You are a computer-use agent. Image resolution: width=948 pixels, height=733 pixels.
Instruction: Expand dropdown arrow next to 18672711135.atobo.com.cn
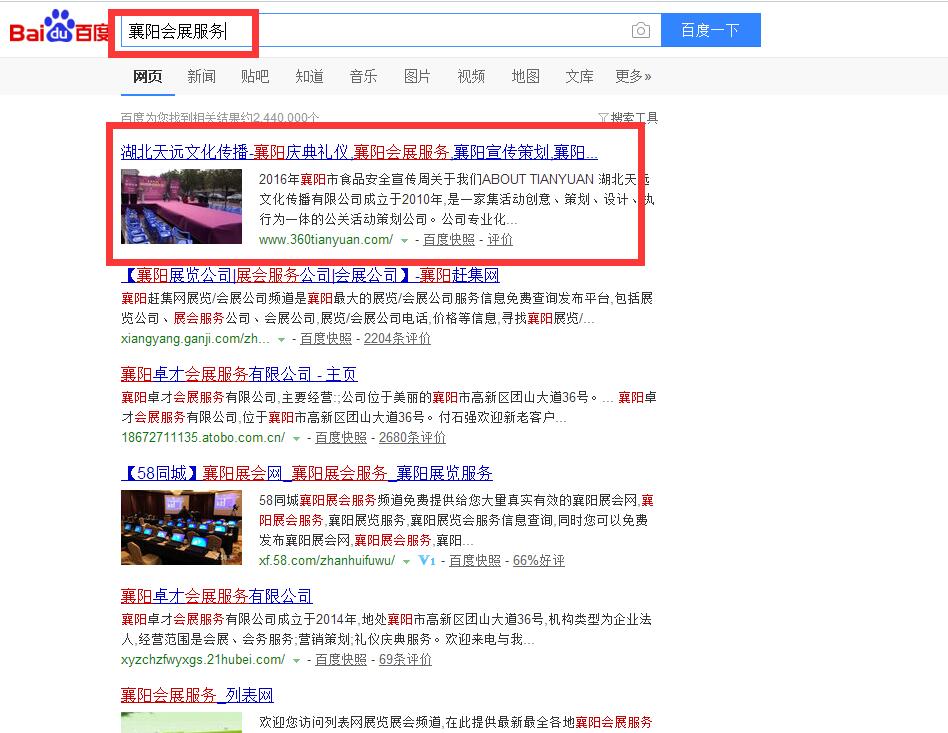tap(296, 438)
